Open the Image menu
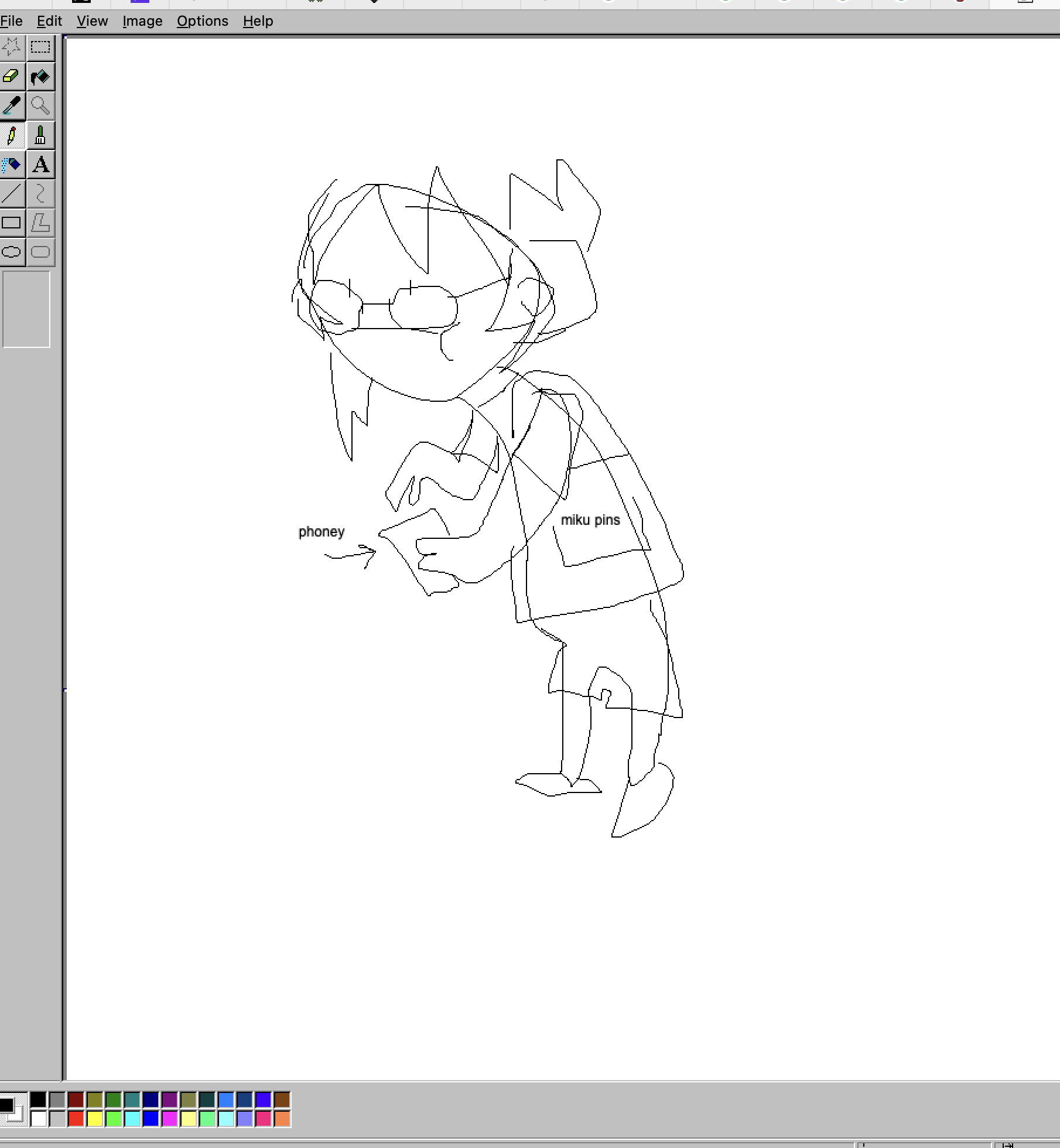The image size is (1060, 1148). point(142,21)
